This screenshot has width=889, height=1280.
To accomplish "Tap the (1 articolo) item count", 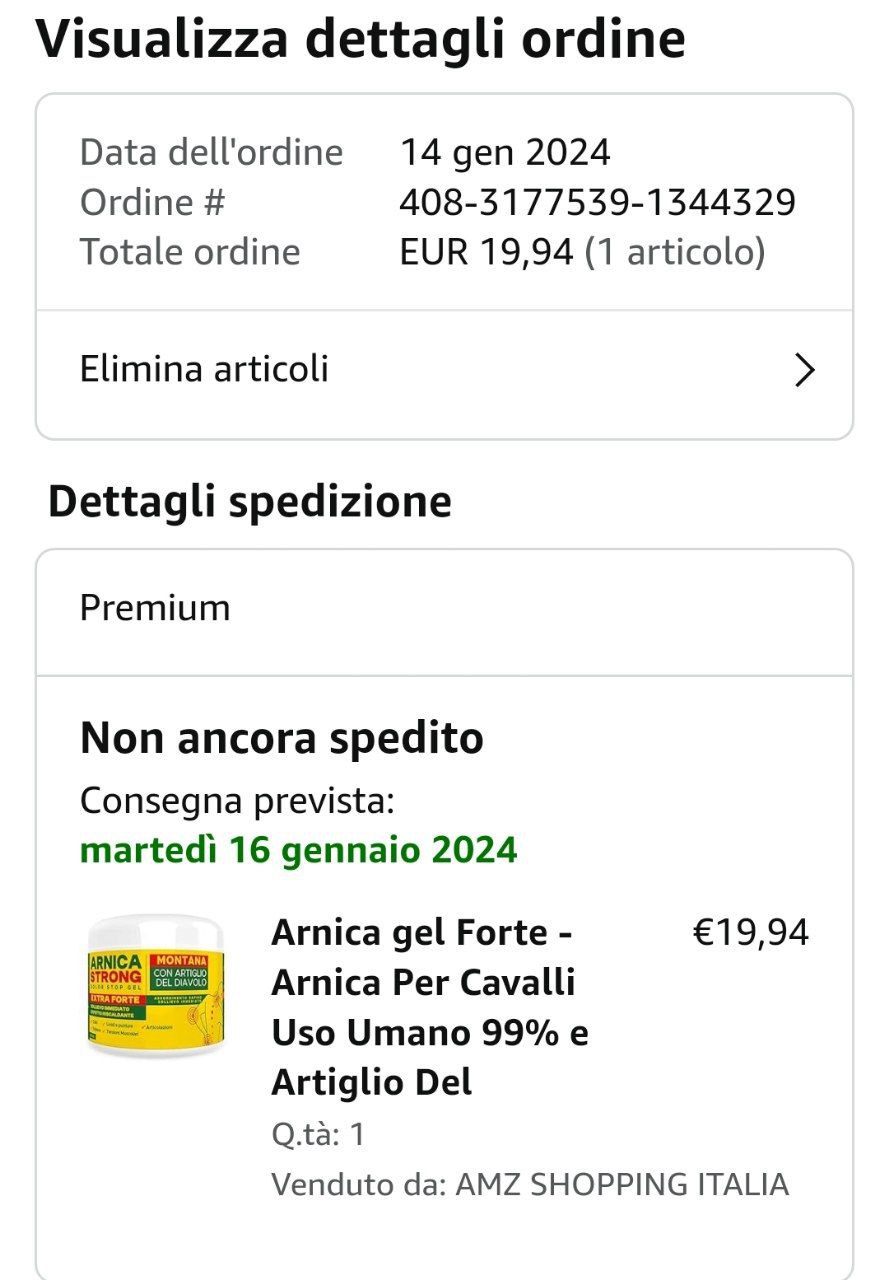I will [675, 252].
